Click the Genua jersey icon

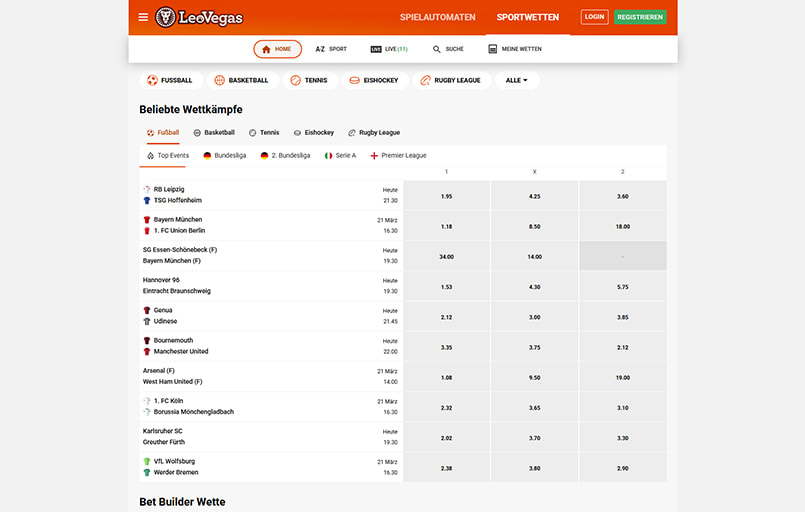147,310
